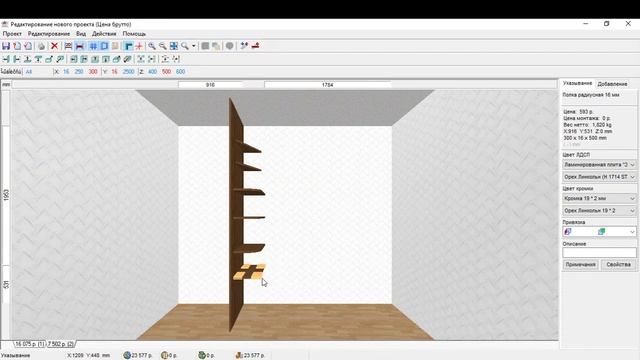Click the top ruler value 916
The width and height of the screenshot is (640, 360).
click(210, 85)
